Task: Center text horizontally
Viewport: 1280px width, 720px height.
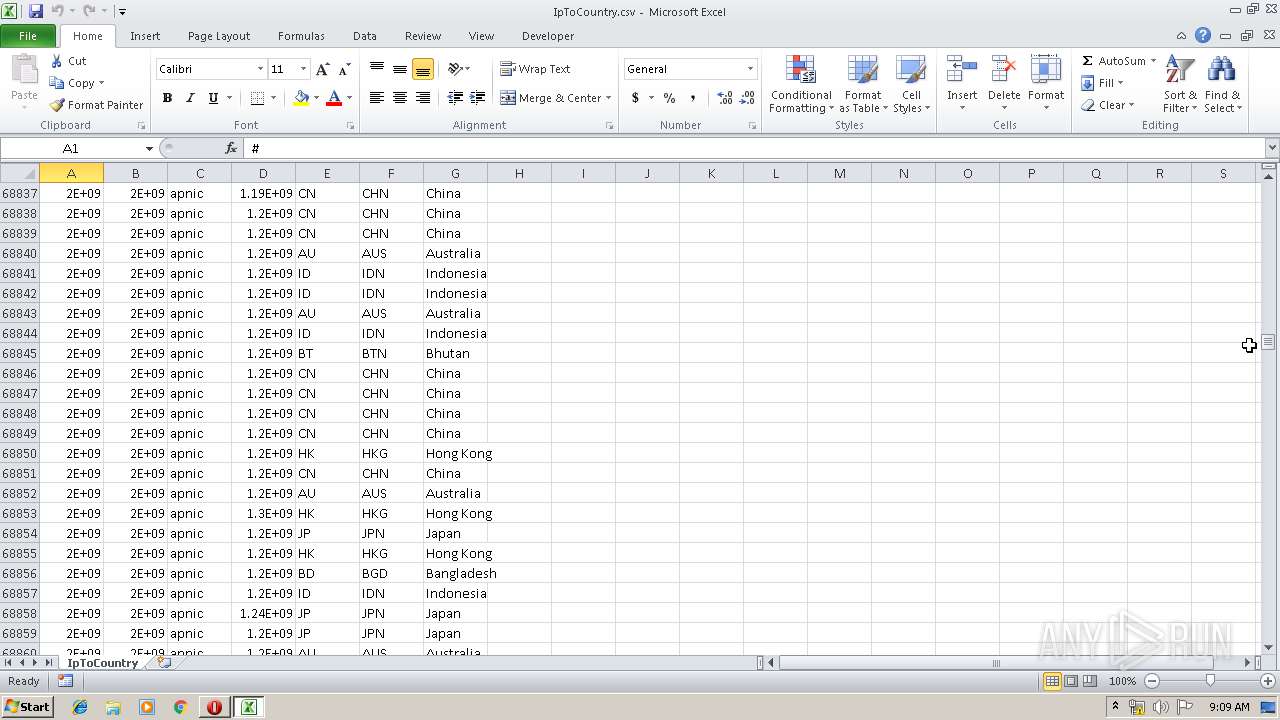Action: [400, 98]
